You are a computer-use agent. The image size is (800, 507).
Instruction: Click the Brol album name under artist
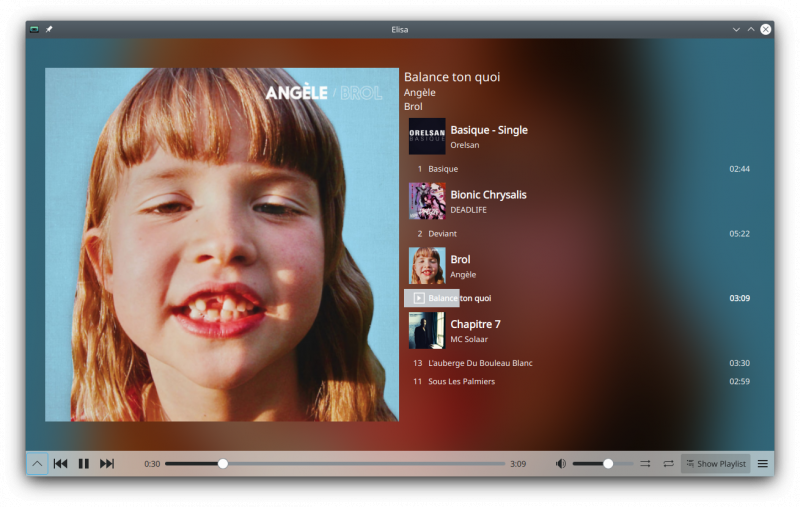tap(413, 107)
